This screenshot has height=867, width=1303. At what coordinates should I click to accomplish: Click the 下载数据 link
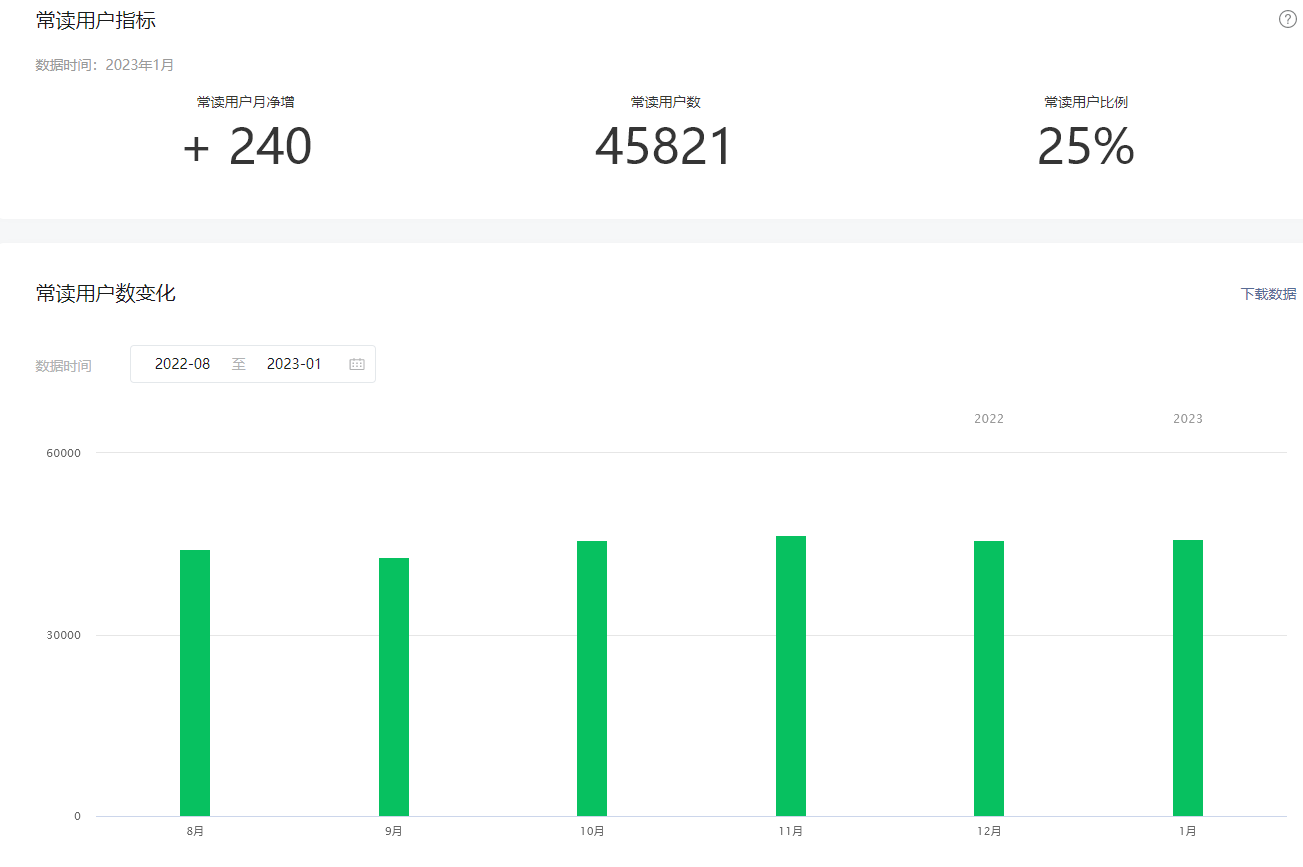1268,294
